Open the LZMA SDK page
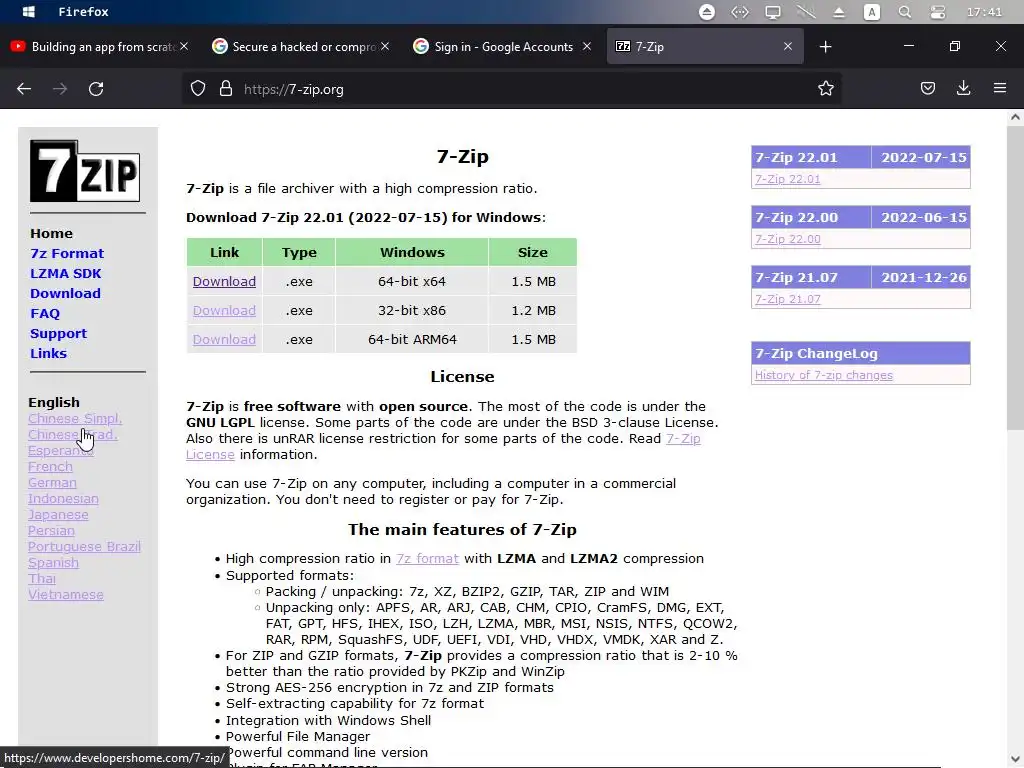This screenshot has width=1024, height=768. [x=66, y=274]
